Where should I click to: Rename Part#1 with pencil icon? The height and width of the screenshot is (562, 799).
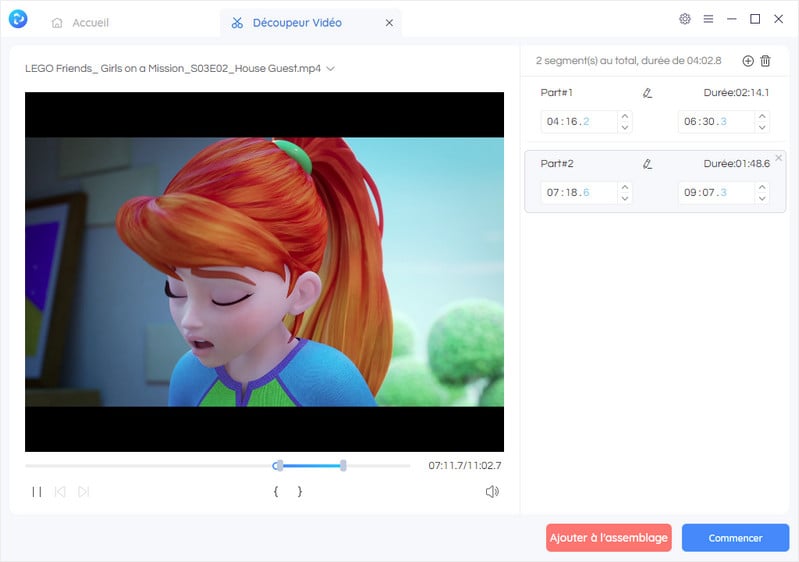(647, 93)
